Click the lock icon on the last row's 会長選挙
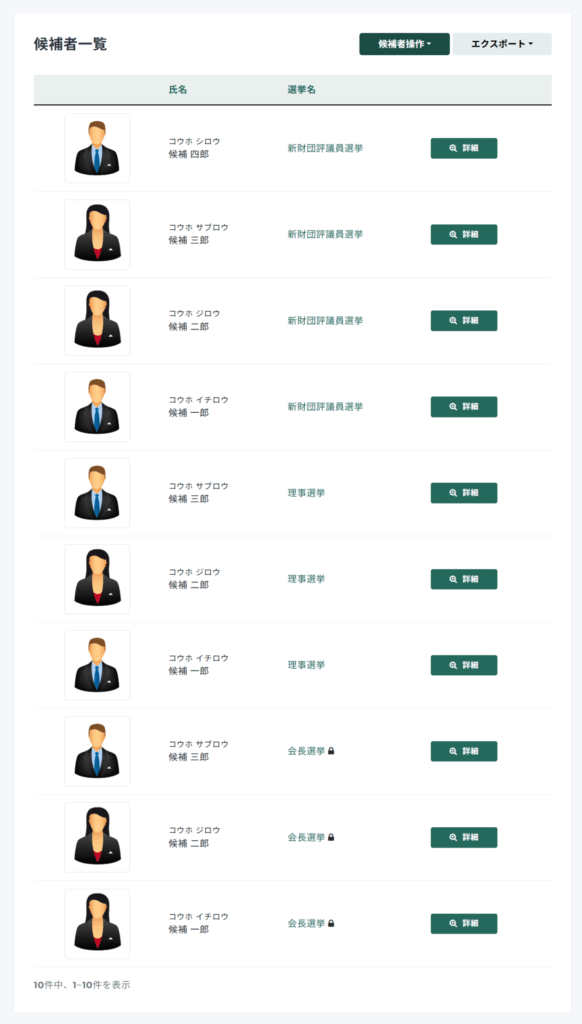582x1024 pixels. [331, 923]
